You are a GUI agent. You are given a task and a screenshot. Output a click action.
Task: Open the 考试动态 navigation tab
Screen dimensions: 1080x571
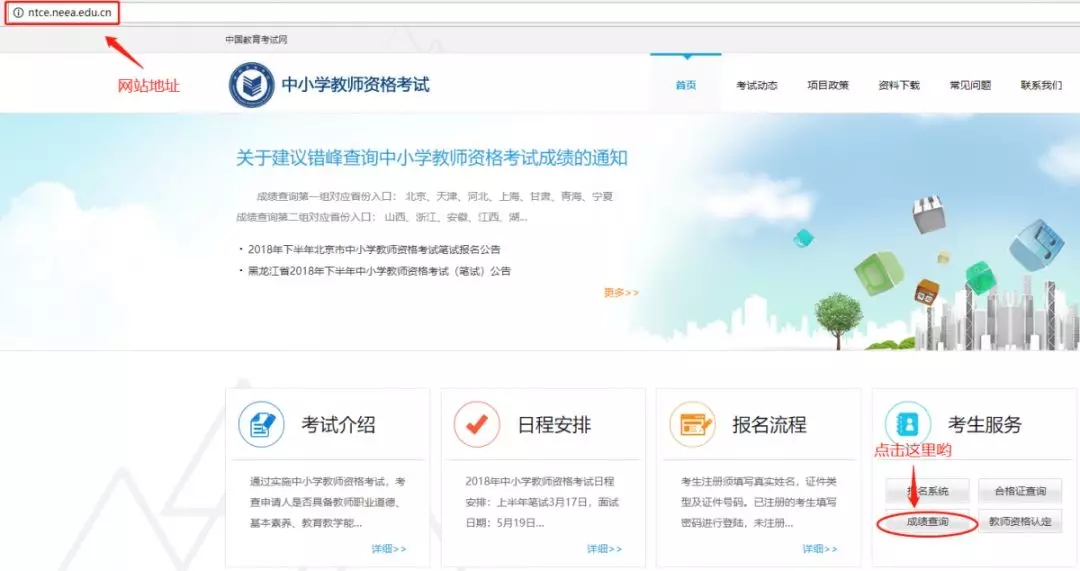click(756, 85)
